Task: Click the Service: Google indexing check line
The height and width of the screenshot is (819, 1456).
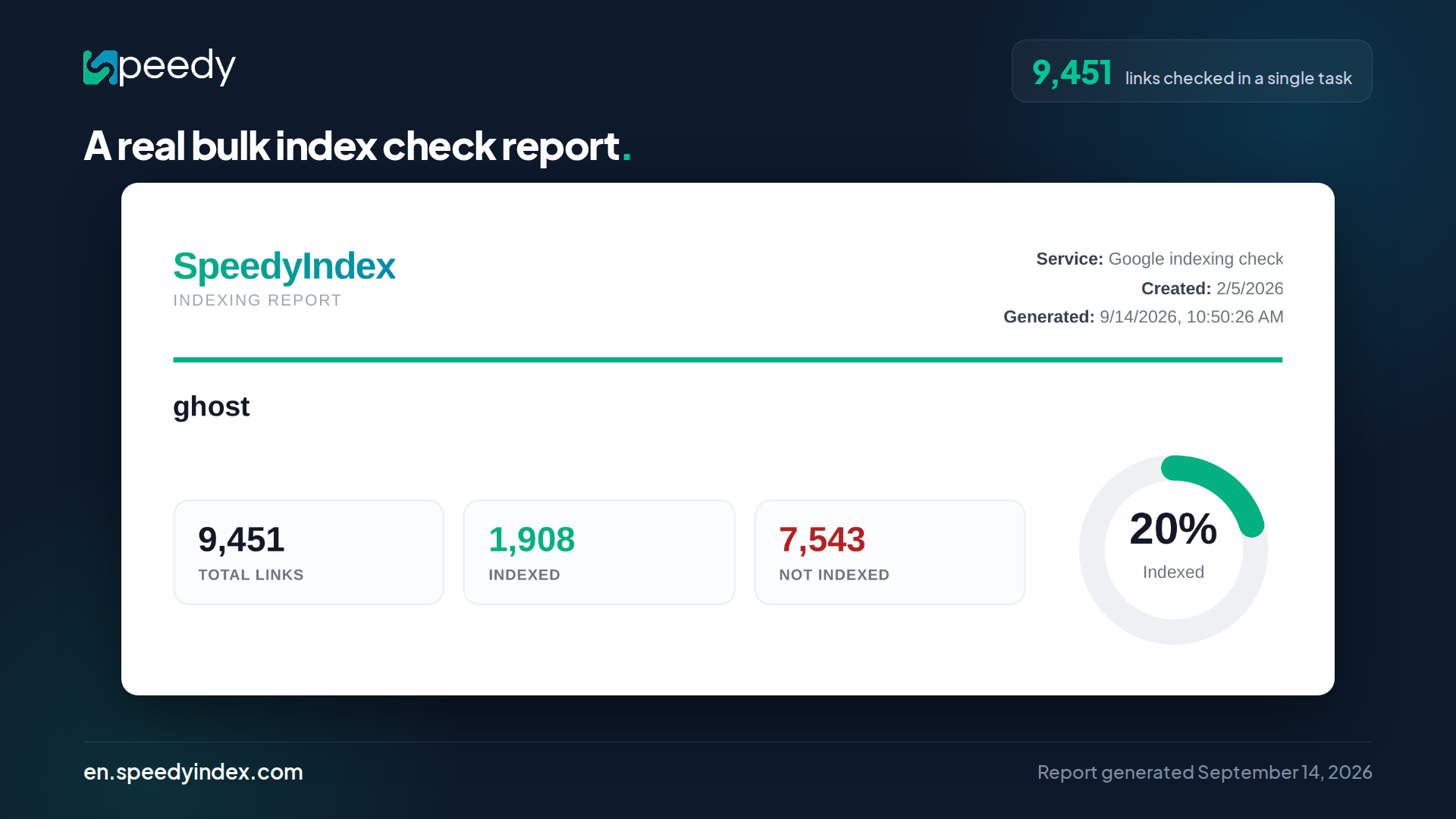Action: click(1159, 259)
